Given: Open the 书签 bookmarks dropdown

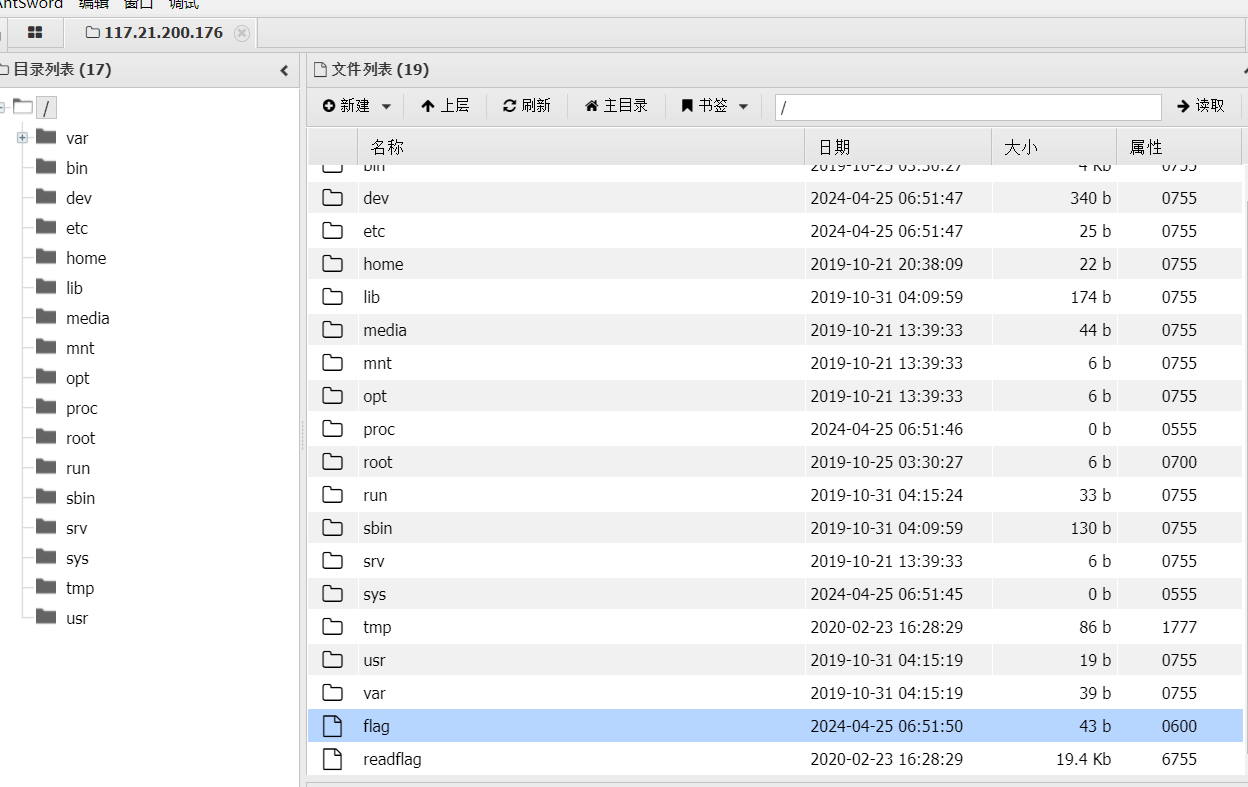Looking at the screenshot, I should click(714, 106).
